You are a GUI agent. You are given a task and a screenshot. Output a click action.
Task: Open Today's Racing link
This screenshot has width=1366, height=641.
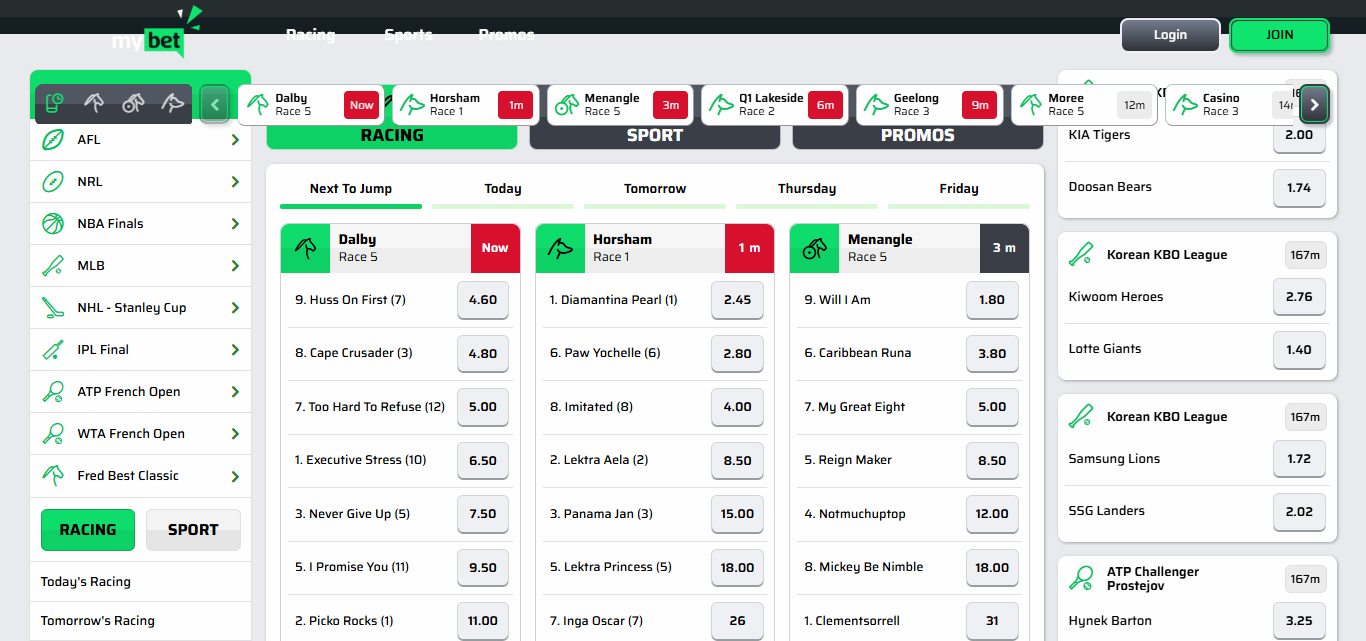[86, 582]
